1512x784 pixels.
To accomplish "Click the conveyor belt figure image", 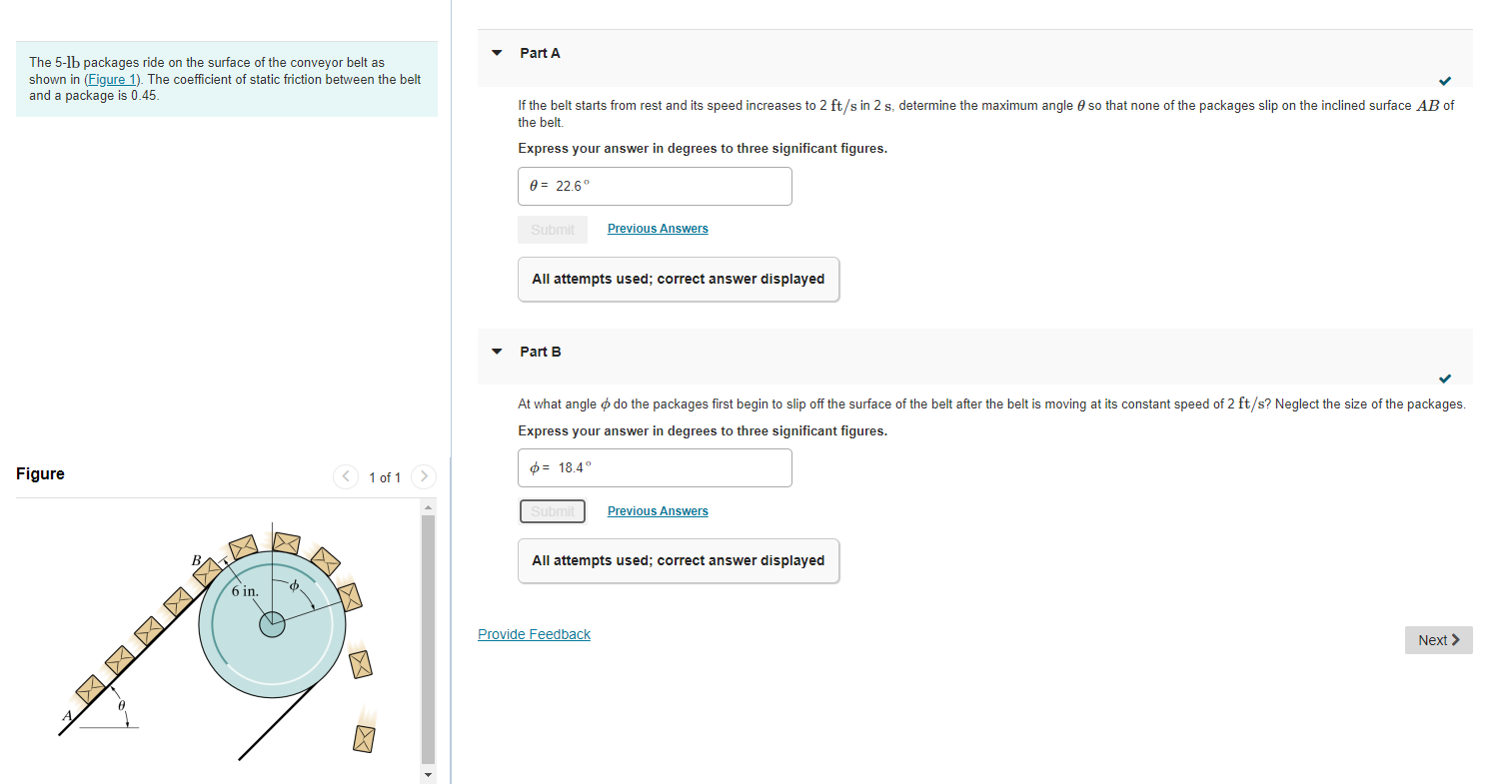I will pos(220,639).
